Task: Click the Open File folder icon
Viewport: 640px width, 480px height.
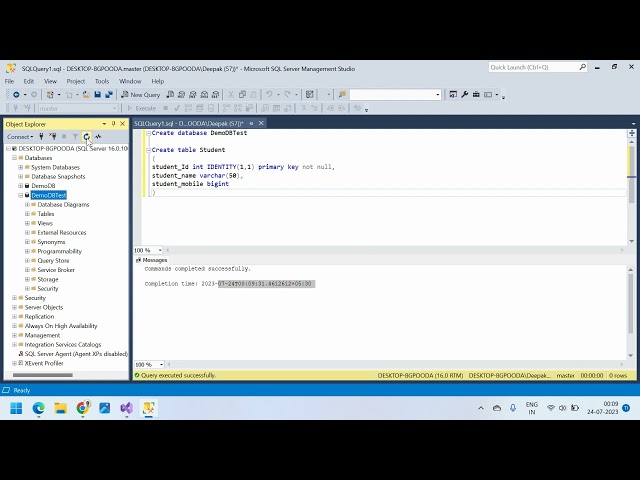Action: click(86, 95)
